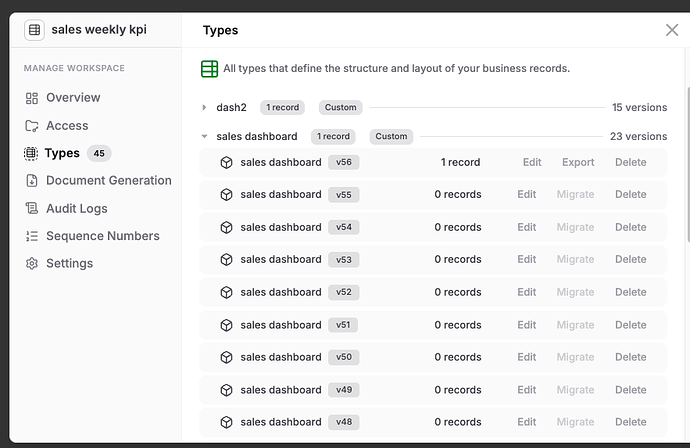Click the workspace table icon beside sales weekly kpi
This screenshot has height=448, width=690.
[x=34, y=30]
